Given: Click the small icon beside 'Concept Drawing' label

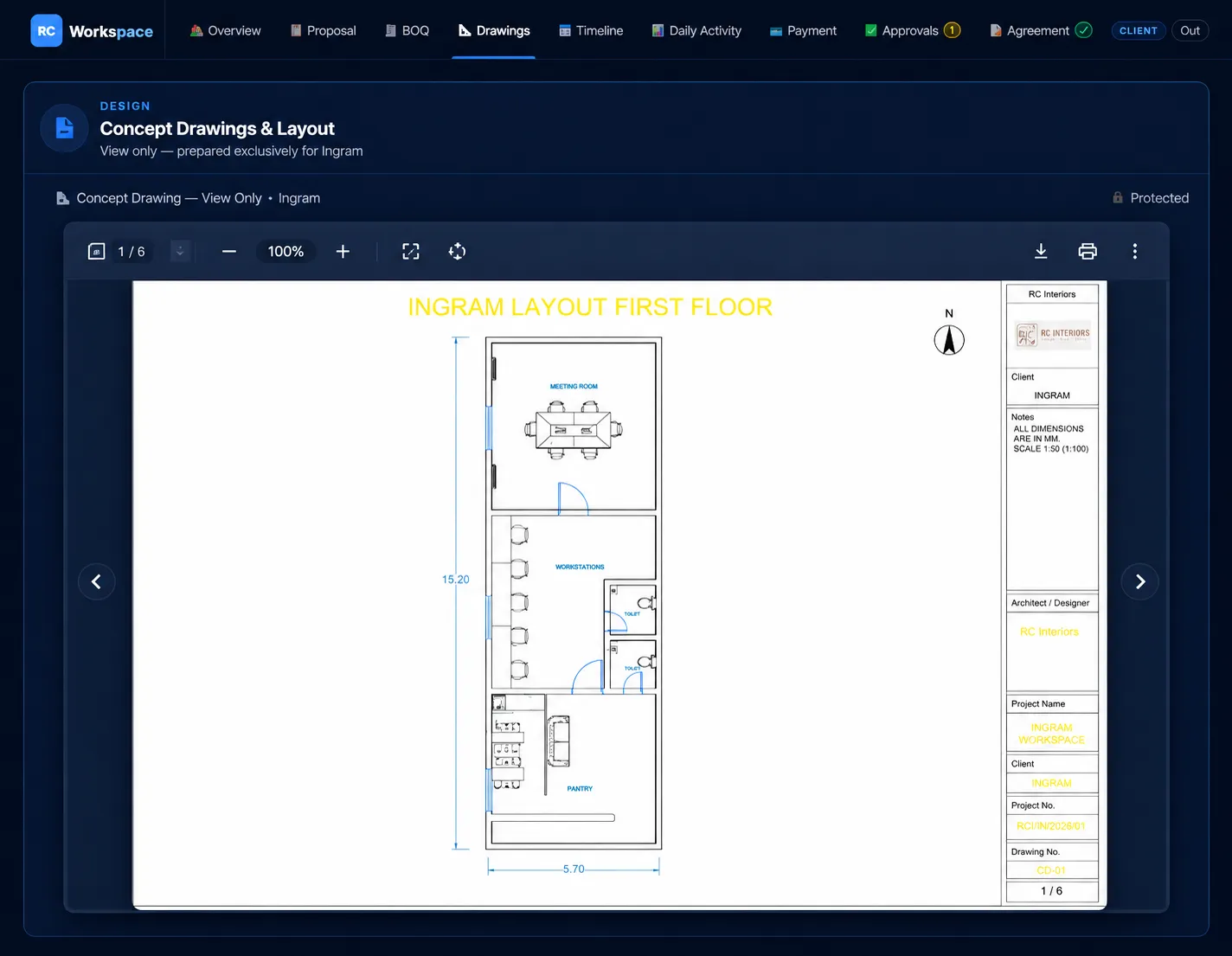Looking at the screenshot, I should click(x=62, y=198).
